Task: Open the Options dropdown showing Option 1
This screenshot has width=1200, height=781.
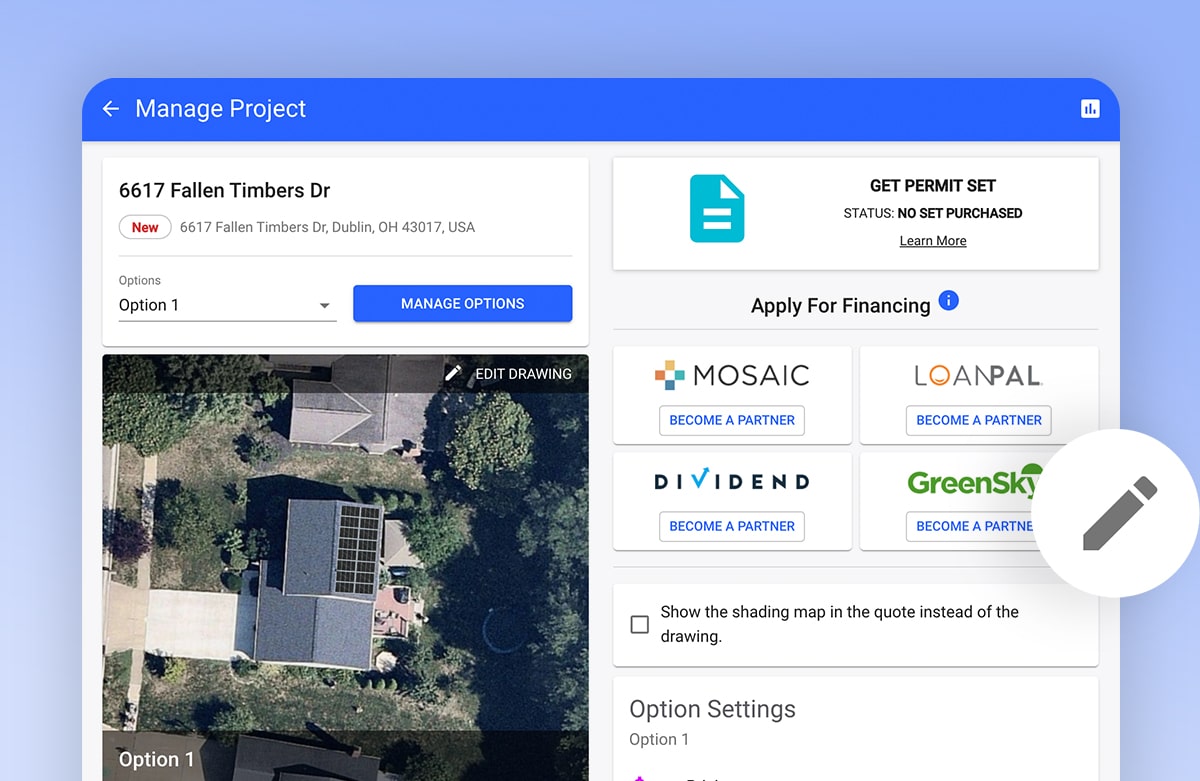Action: (227, 305)
